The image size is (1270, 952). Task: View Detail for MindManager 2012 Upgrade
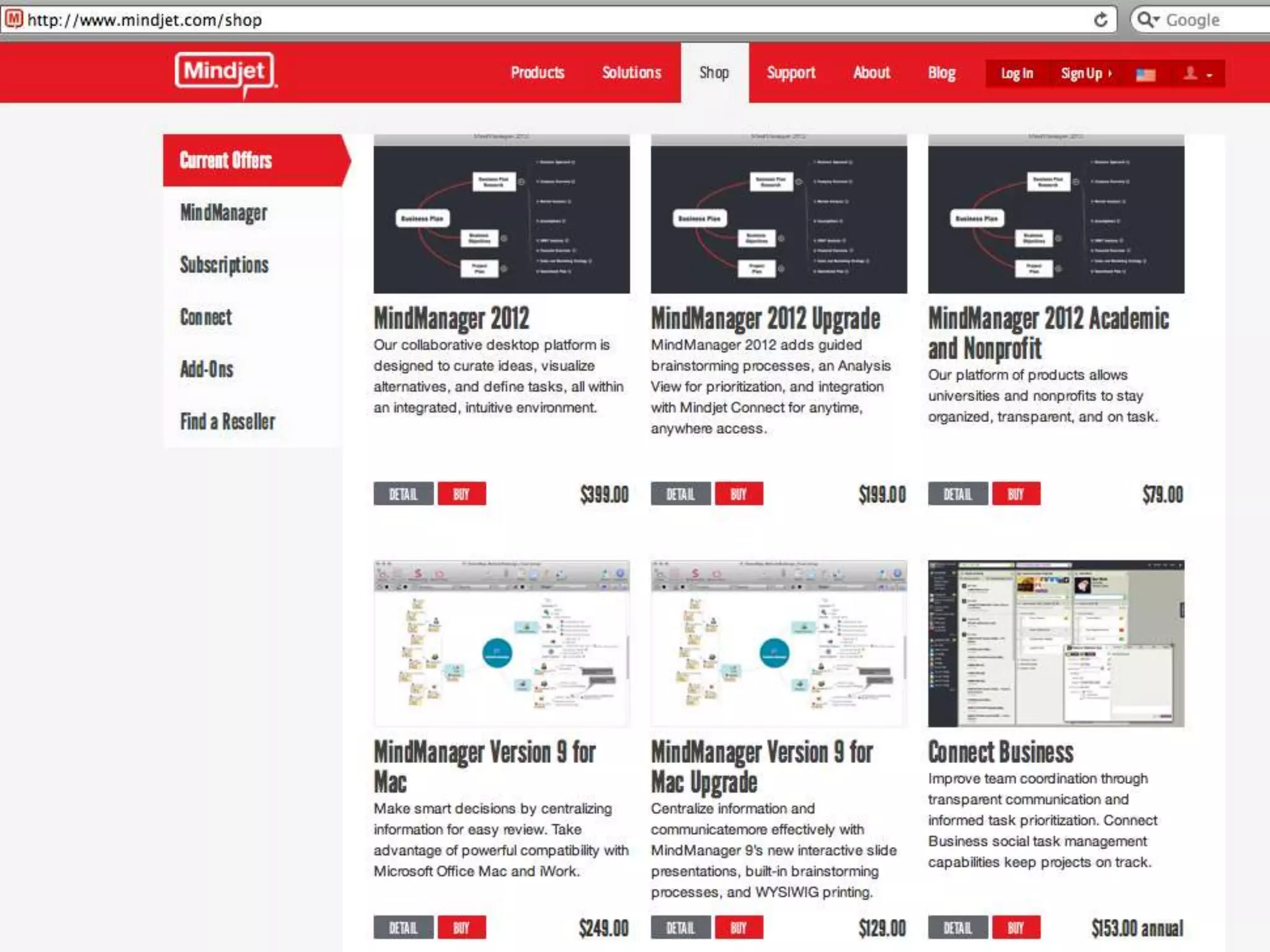point(680,494)
